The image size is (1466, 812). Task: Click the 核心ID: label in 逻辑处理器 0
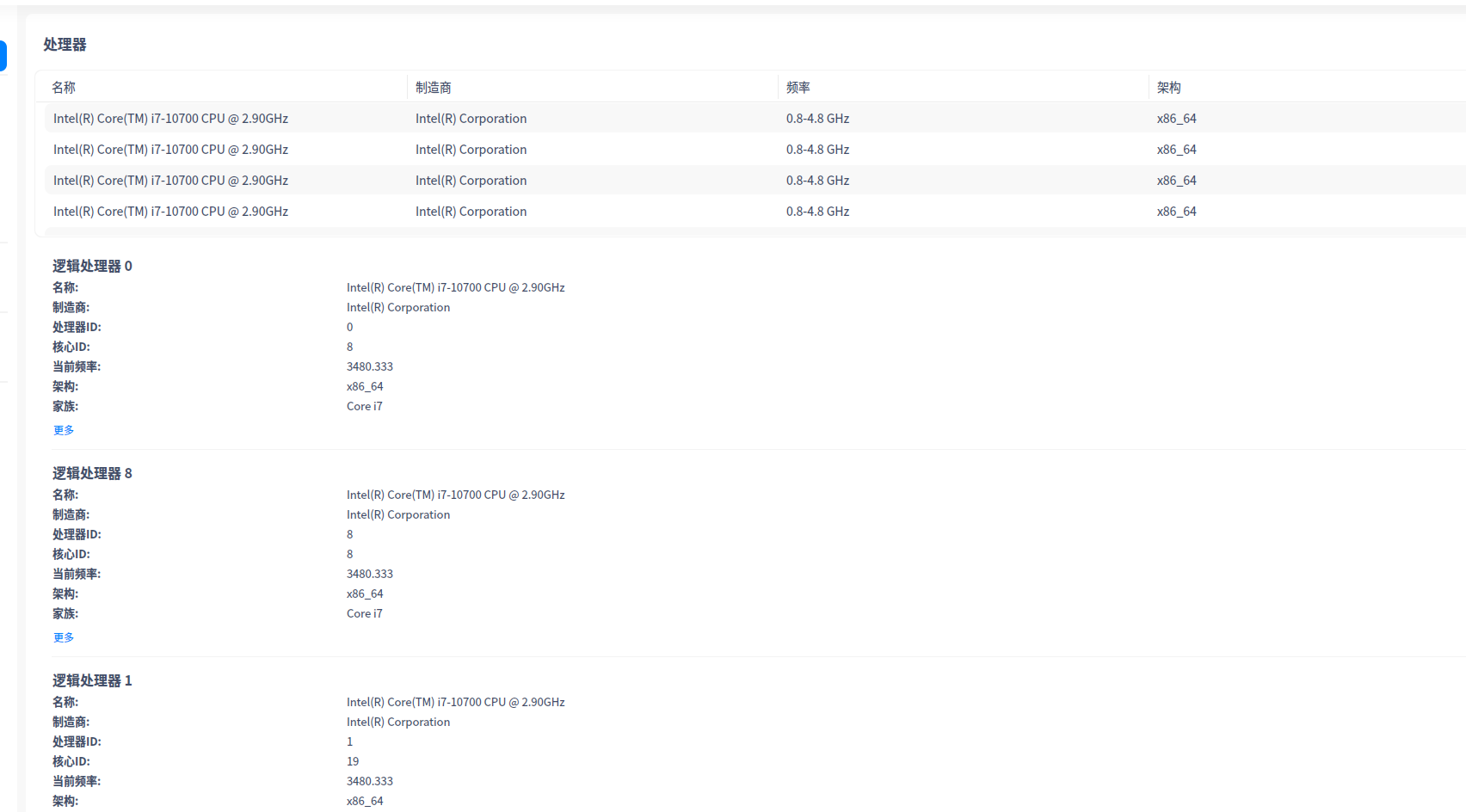click(x=71, y=347)
